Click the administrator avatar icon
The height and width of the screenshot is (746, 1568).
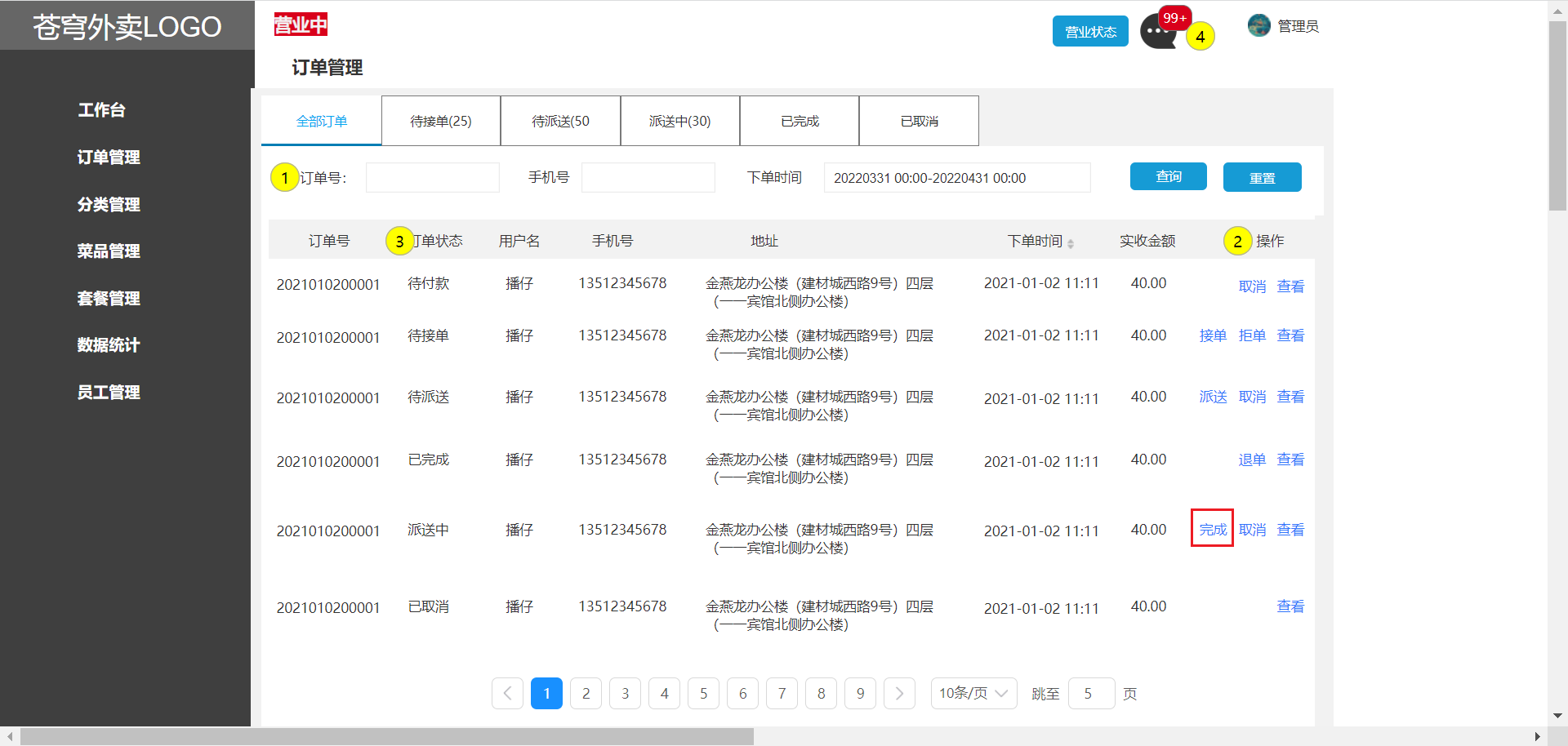(x=1258, y=26)
